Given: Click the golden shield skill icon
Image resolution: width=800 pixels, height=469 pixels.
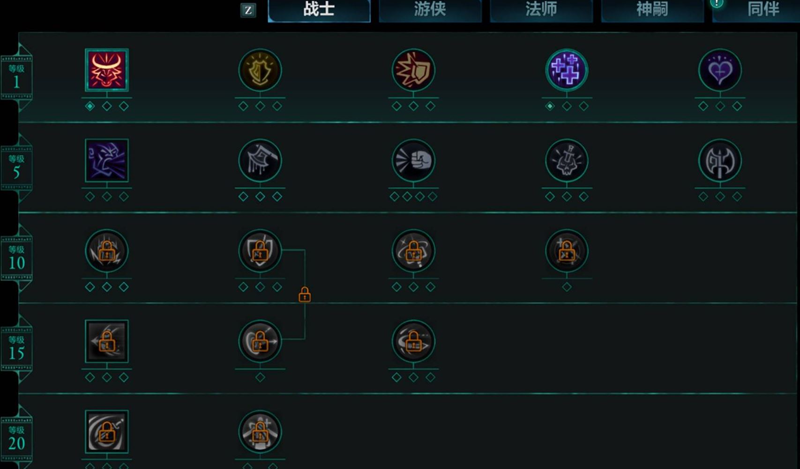Looking at the screenshot, I should pyautogui.click(x=260, y=70).
